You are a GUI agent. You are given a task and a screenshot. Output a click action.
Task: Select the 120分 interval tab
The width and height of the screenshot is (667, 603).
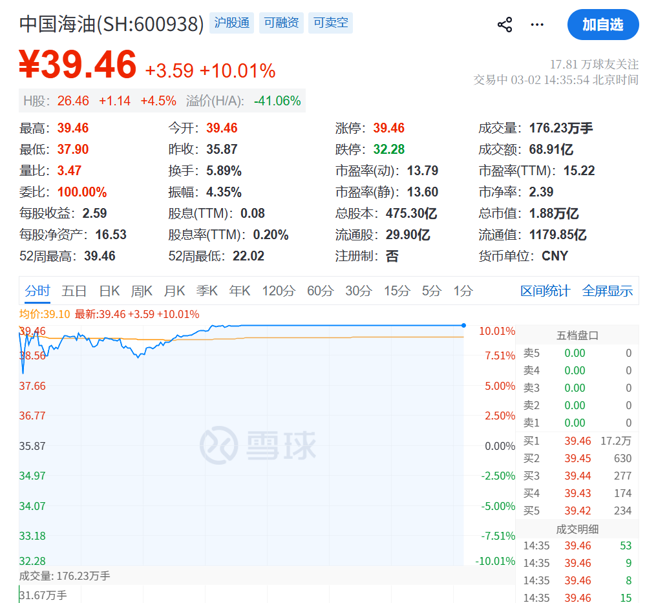point(277,291)
